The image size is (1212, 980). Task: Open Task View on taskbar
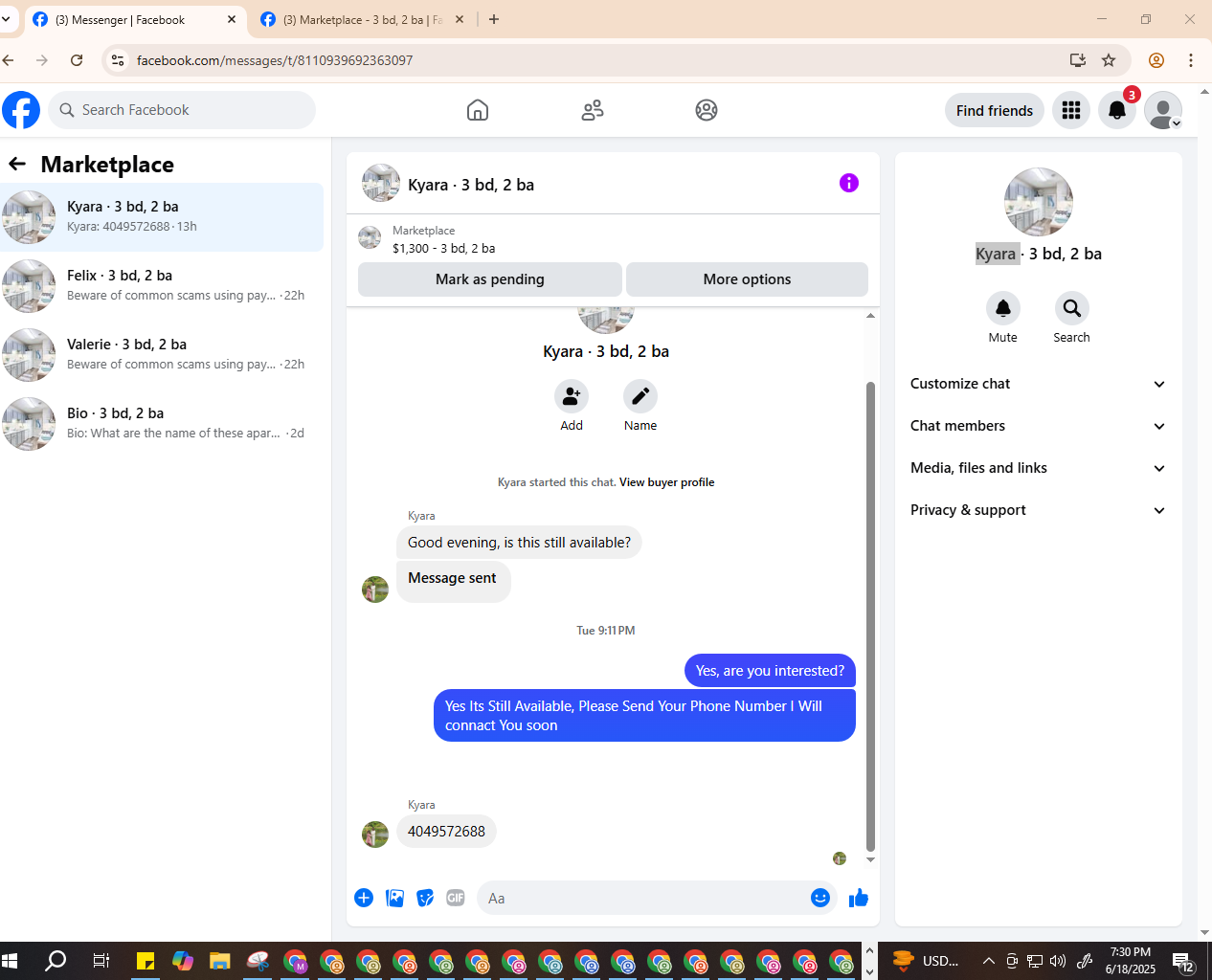(x=101, y=961)
